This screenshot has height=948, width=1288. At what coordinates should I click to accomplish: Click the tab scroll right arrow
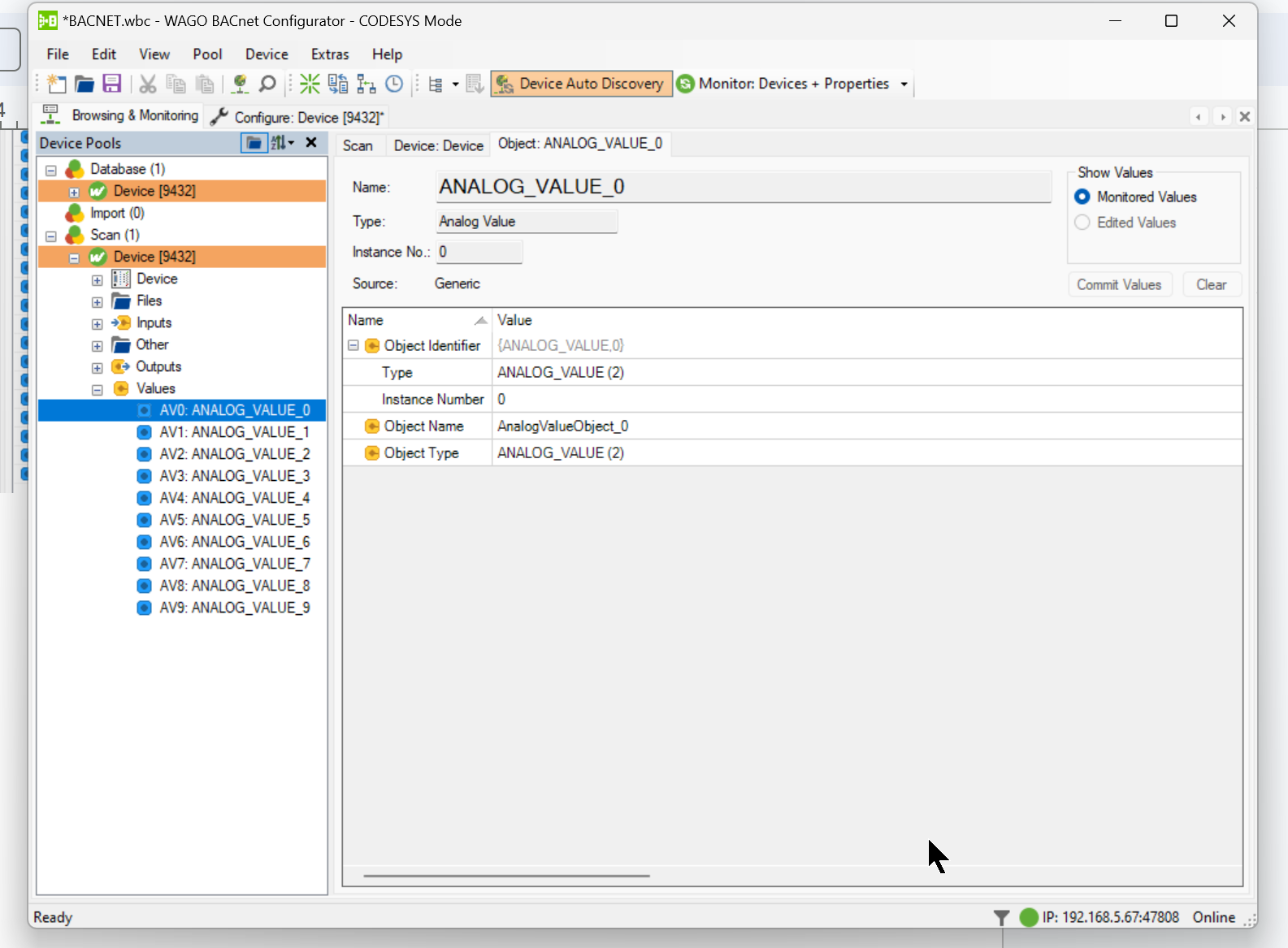point(1221,117)
